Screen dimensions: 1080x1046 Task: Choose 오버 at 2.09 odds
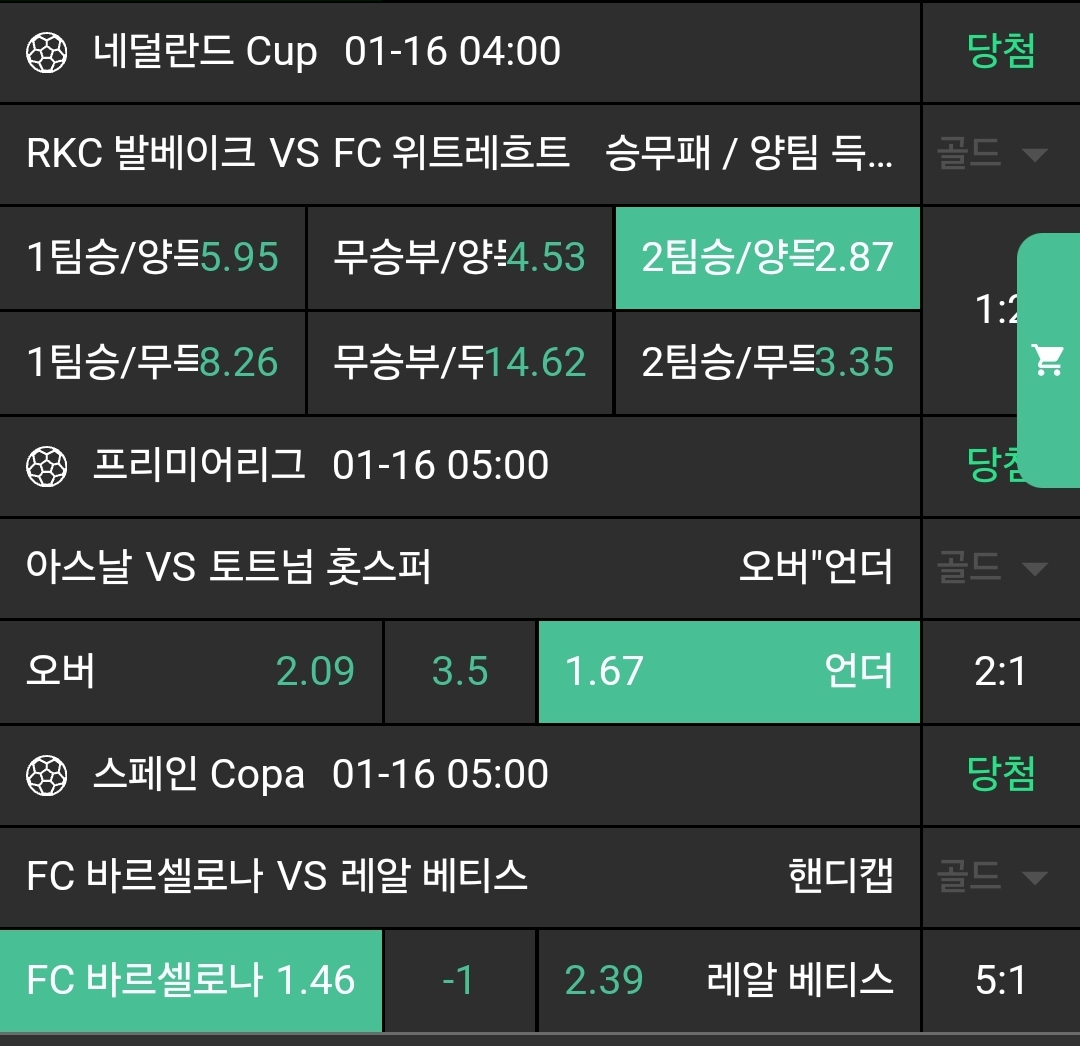[190, 671]
